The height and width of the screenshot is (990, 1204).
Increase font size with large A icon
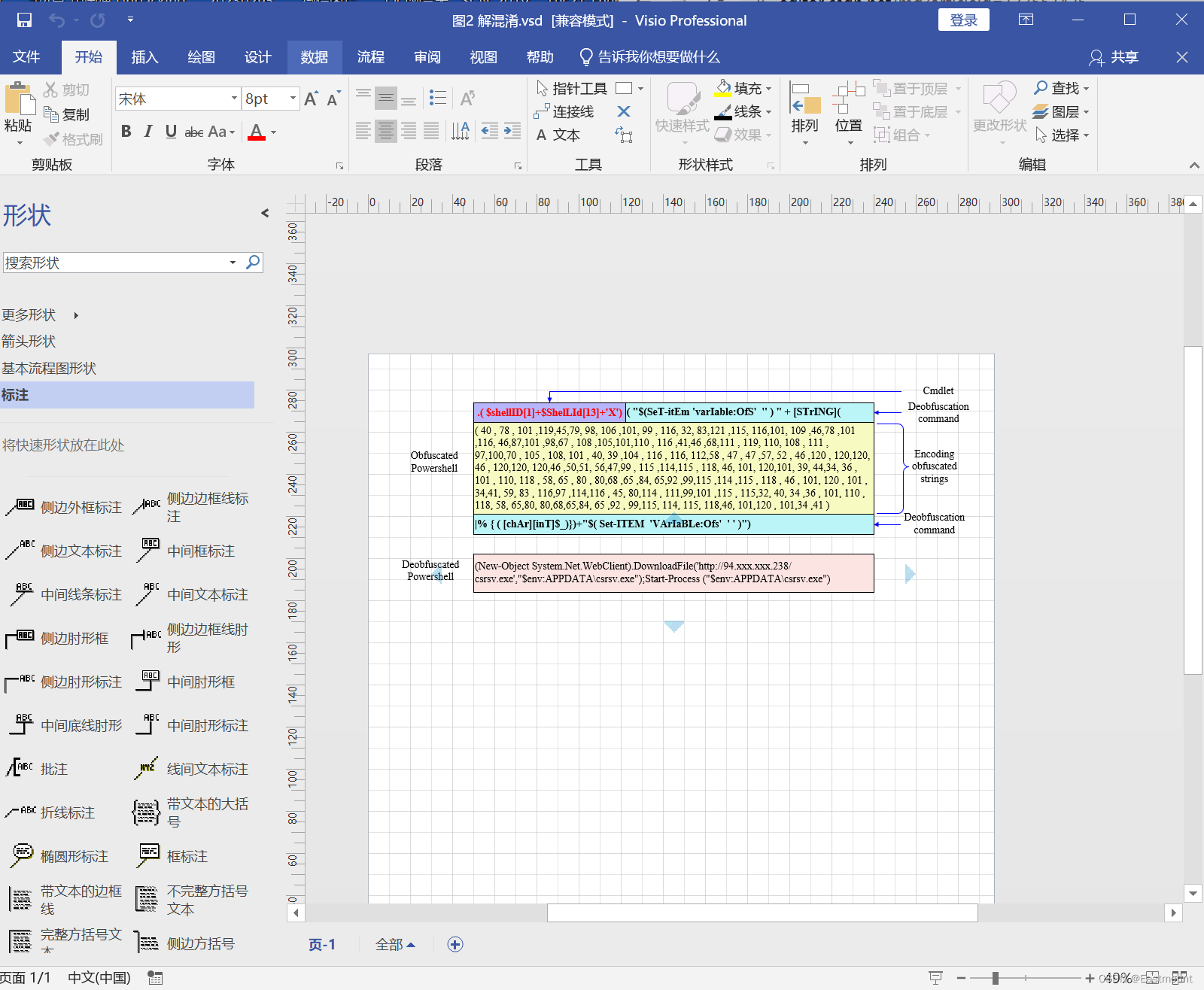312,99
